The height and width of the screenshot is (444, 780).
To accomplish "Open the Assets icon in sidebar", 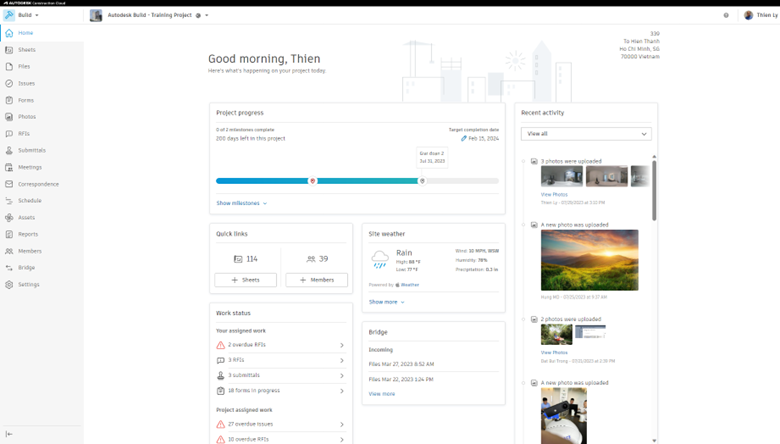I will pos(9,218).
